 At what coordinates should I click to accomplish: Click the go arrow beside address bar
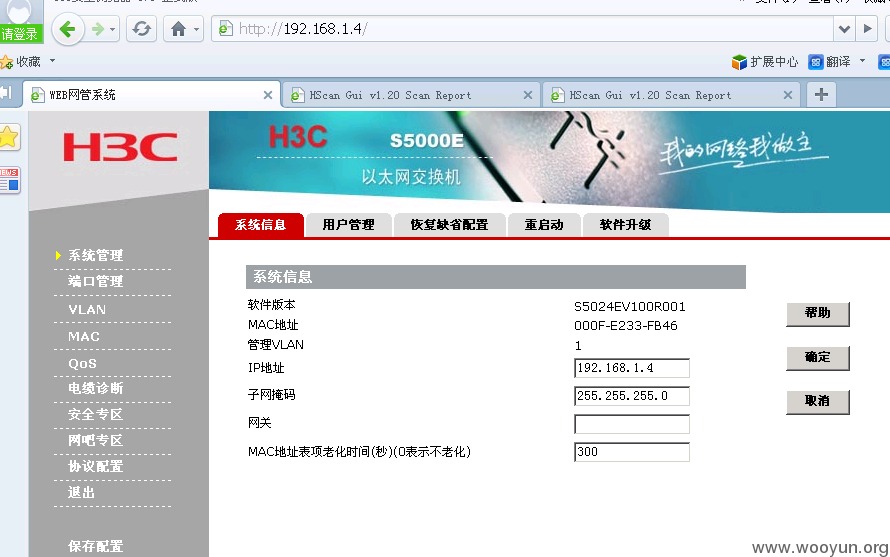867,28
